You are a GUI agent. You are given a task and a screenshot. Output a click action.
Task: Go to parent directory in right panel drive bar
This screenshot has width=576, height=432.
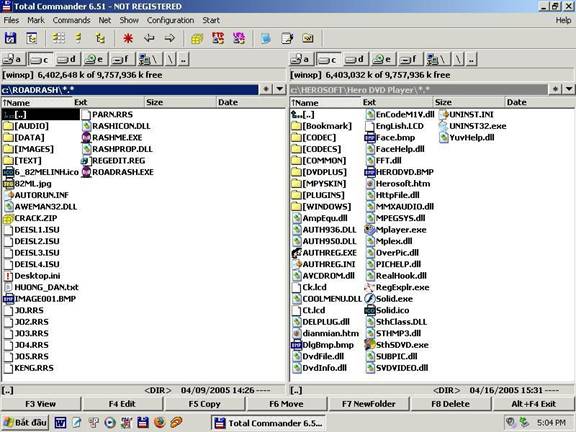pyautogui.click(x=472, y=59)
